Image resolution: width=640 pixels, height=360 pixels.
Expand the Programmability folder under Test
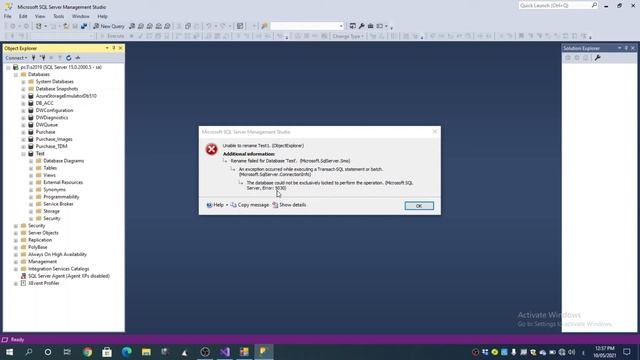click(31, 197)
